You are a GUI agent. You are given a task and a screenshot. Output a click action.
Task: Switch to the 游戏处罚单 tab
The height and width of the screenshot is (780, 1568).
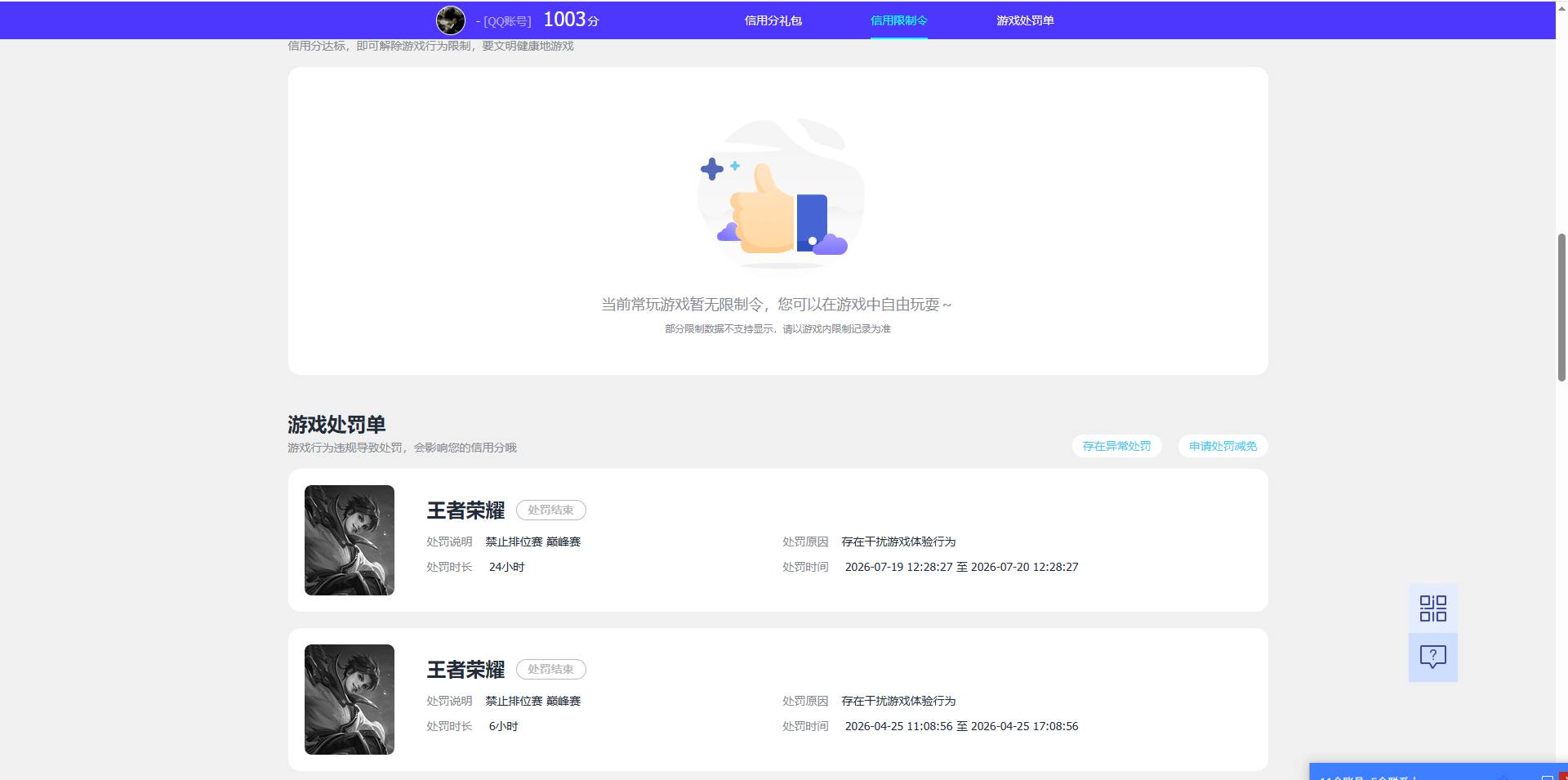click(x=1025, y=20)
